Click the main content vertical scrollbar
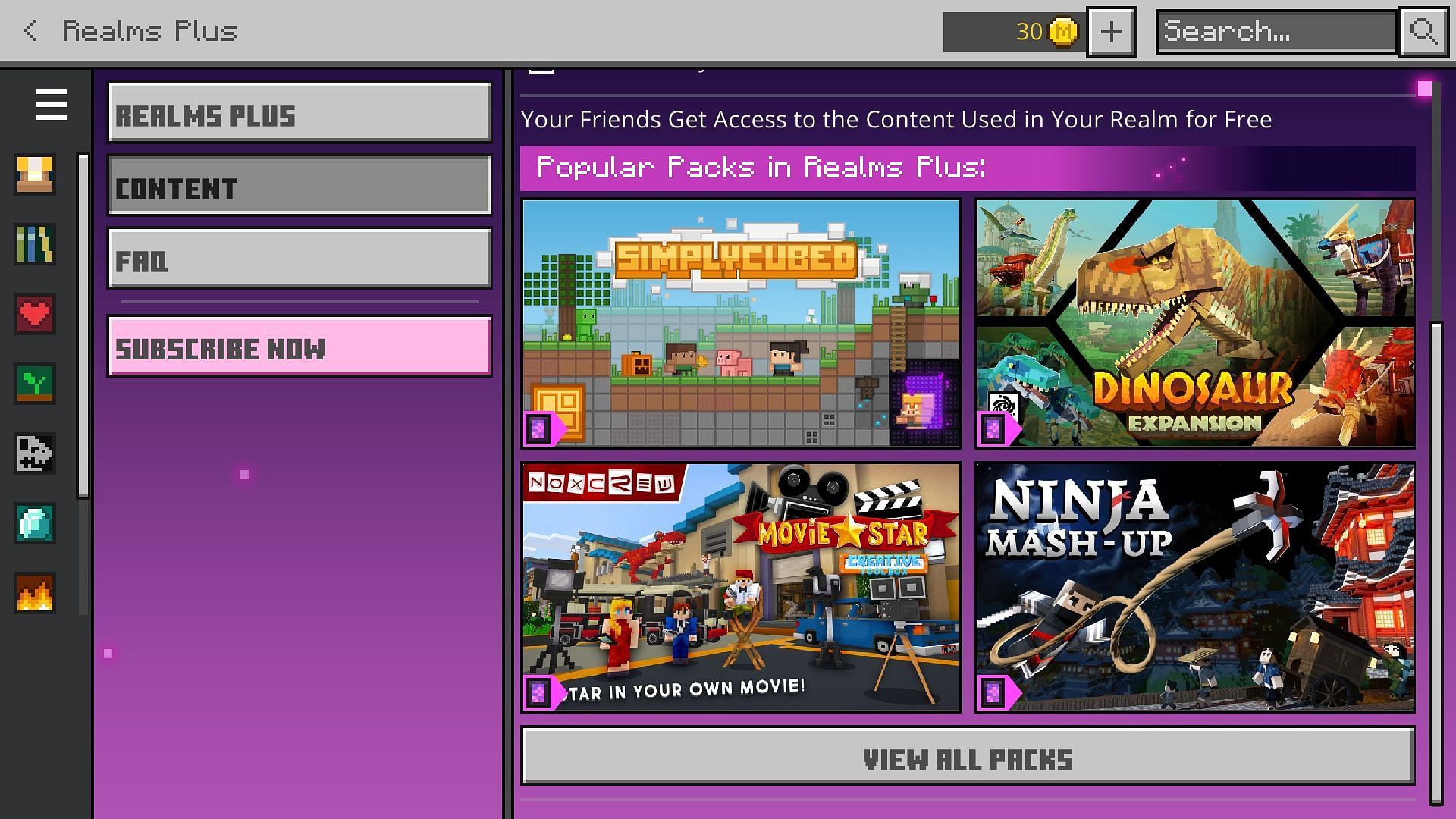 [1436, 563]
